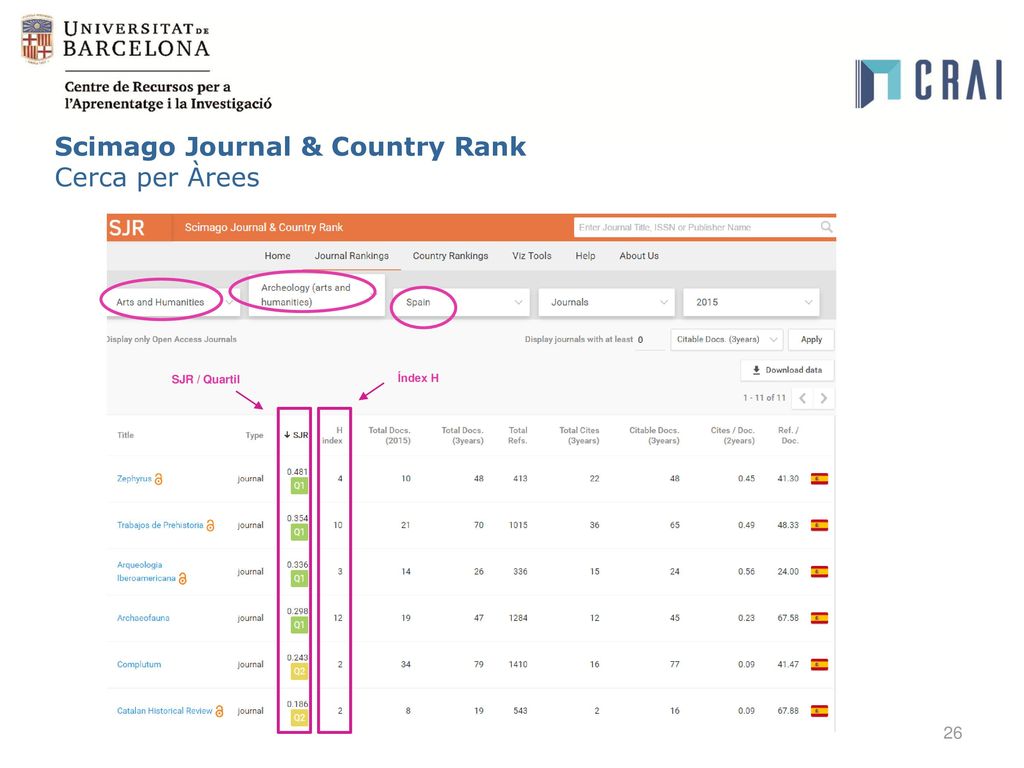Open the Viz Tools menu item
The height and width of the screenshot is (768, 1024).
click(532, 256)
